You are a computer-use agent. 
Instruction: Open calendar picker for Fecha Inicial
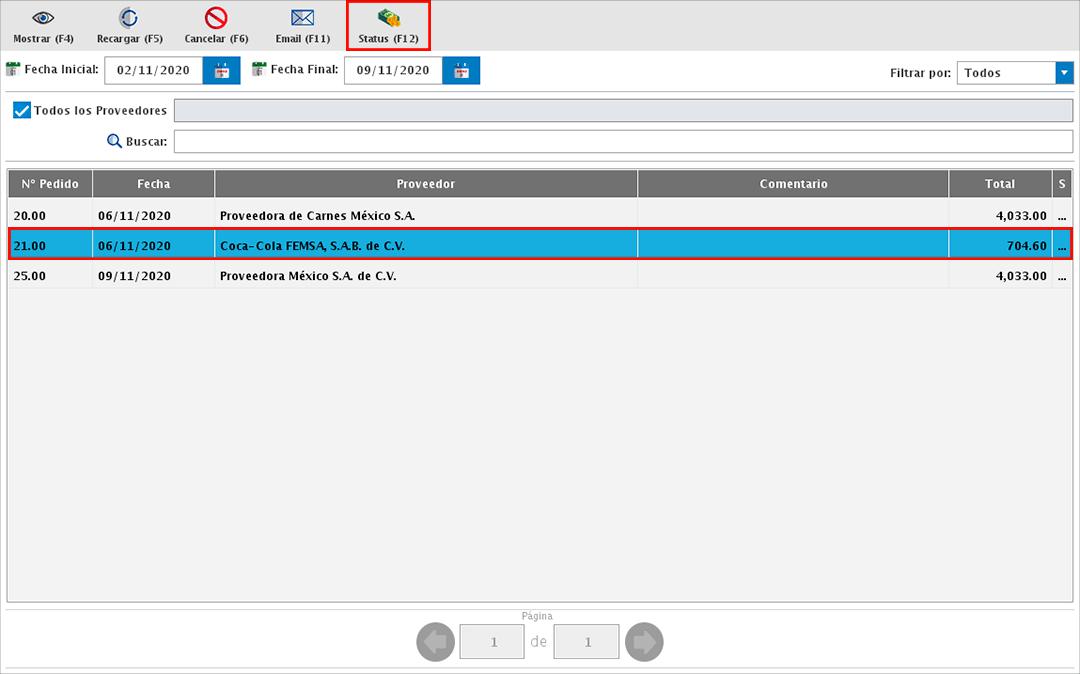[x=222, y=71]
